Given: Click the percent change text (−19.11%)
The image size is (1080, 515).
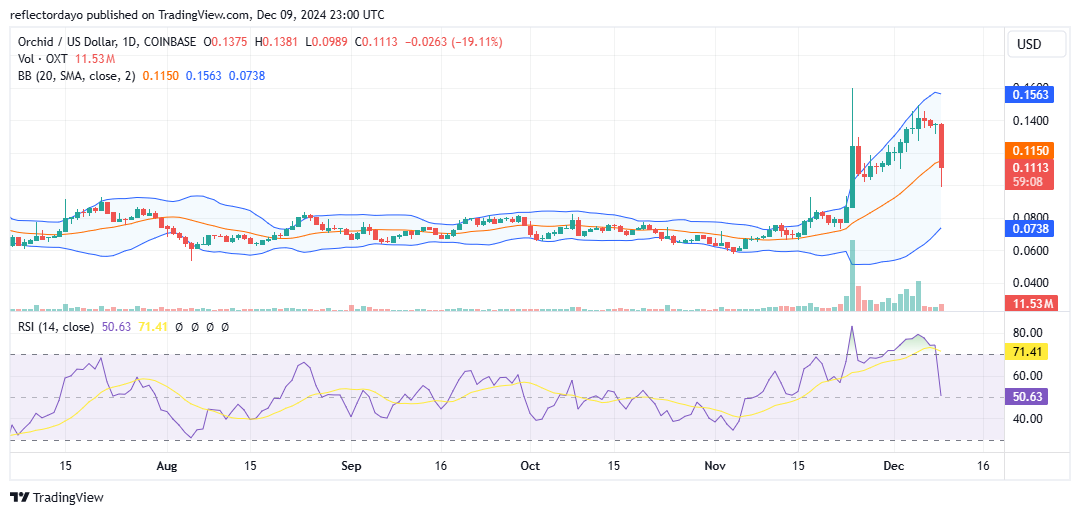Looking at the screenshot, I should point(477,42).
